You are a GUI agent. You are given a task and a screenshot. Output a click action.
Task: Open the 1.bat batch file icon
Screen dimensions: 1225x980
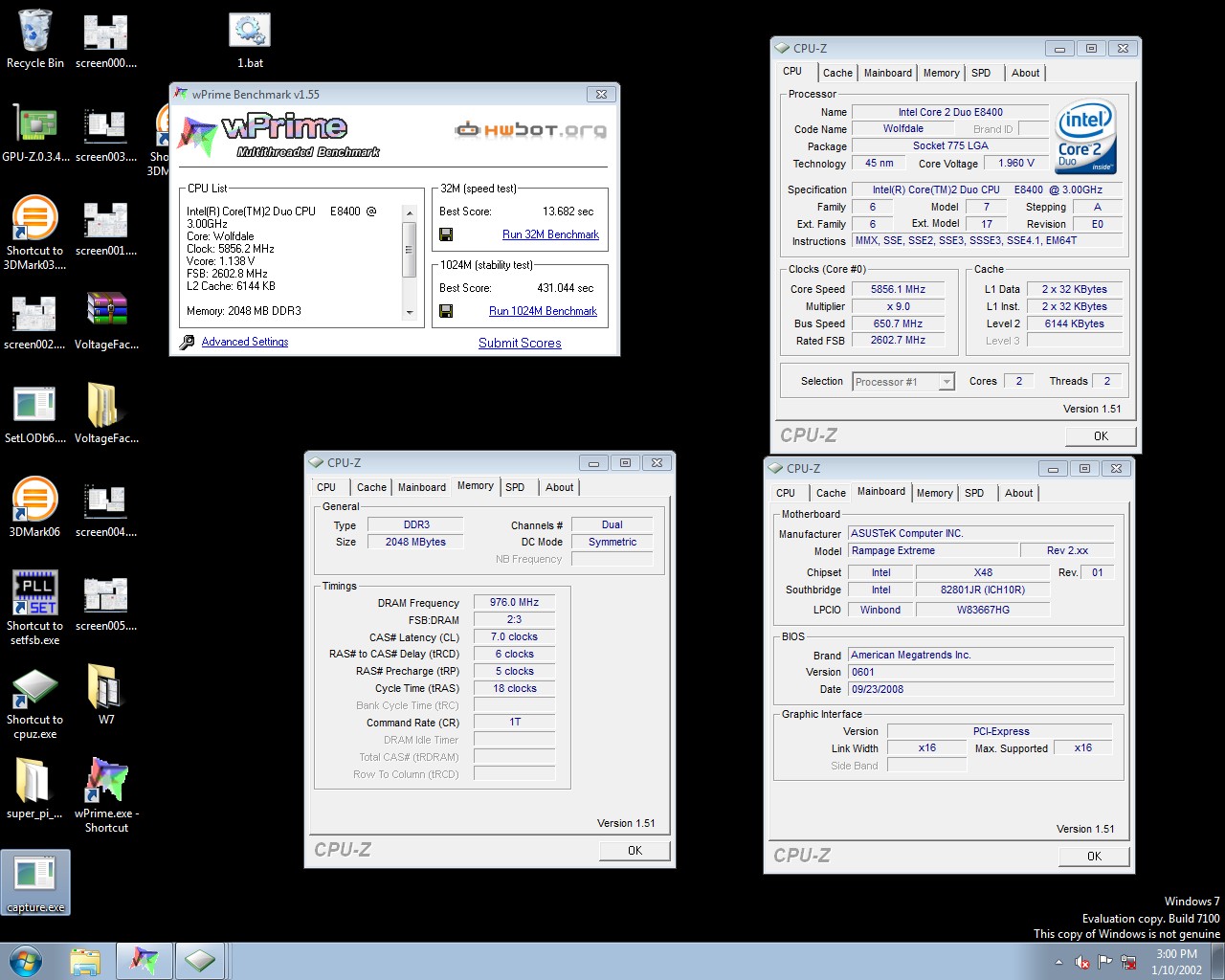250,39
